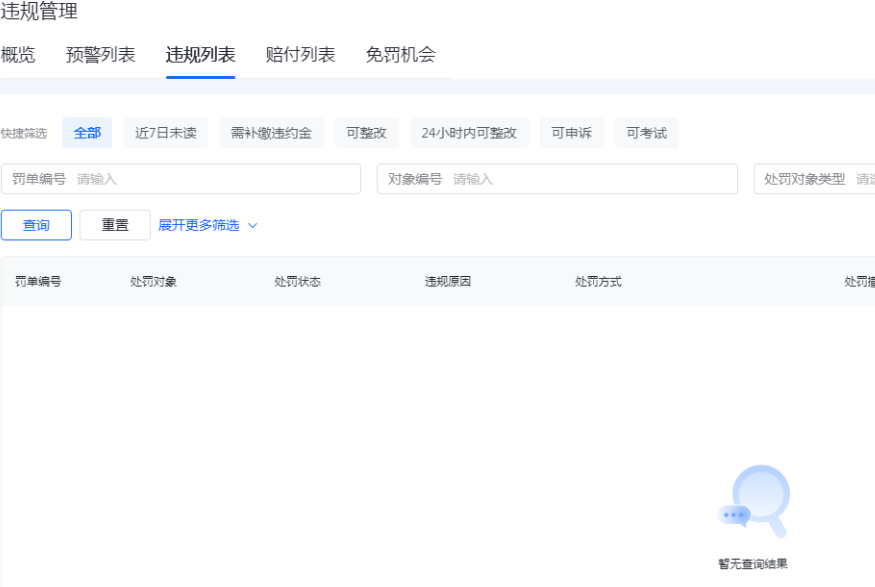Open 免罚机会 tab

click(400, 55)
